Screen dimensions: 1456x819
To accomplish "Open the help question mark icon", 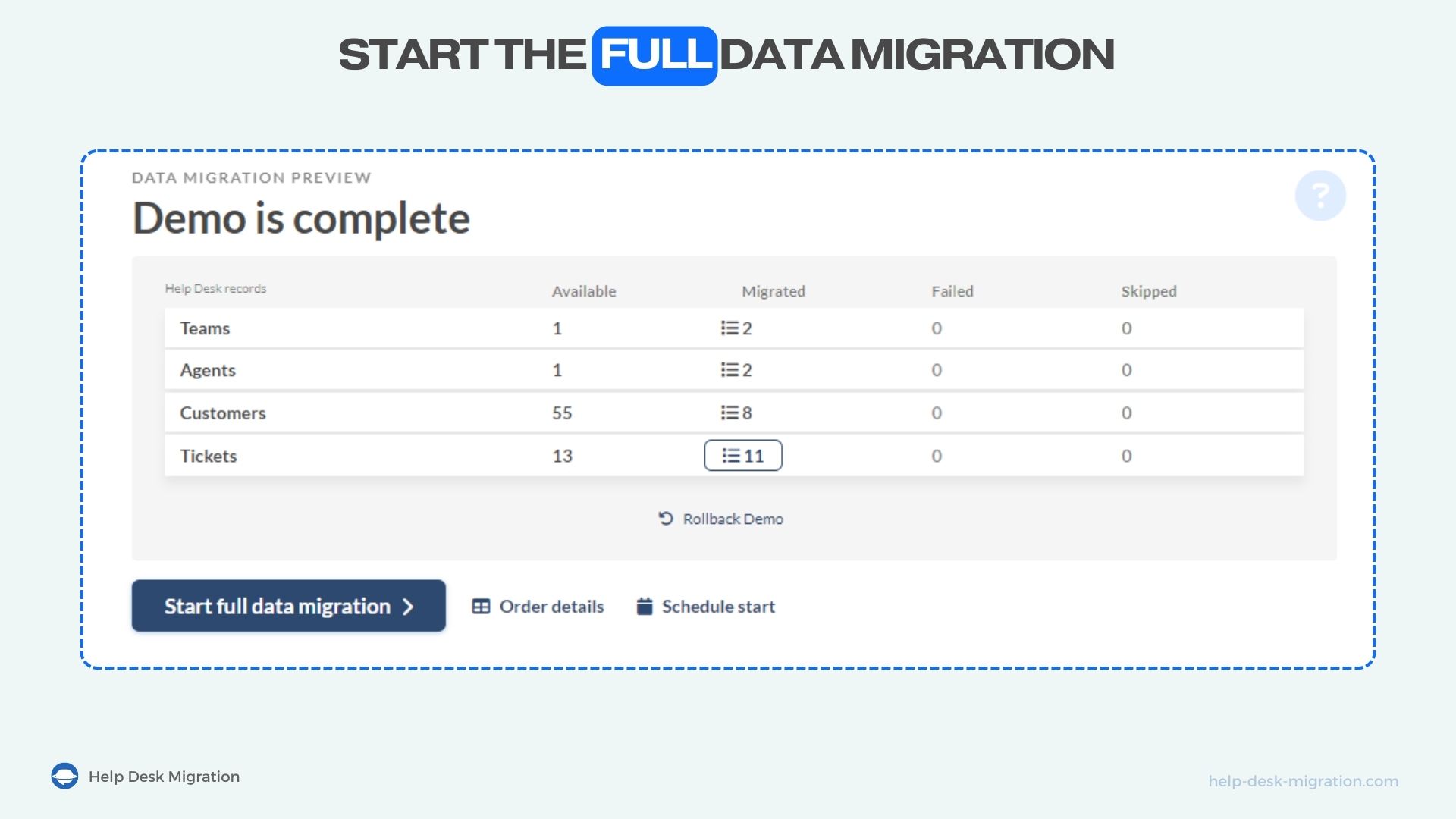I will tap(1320, 196).
